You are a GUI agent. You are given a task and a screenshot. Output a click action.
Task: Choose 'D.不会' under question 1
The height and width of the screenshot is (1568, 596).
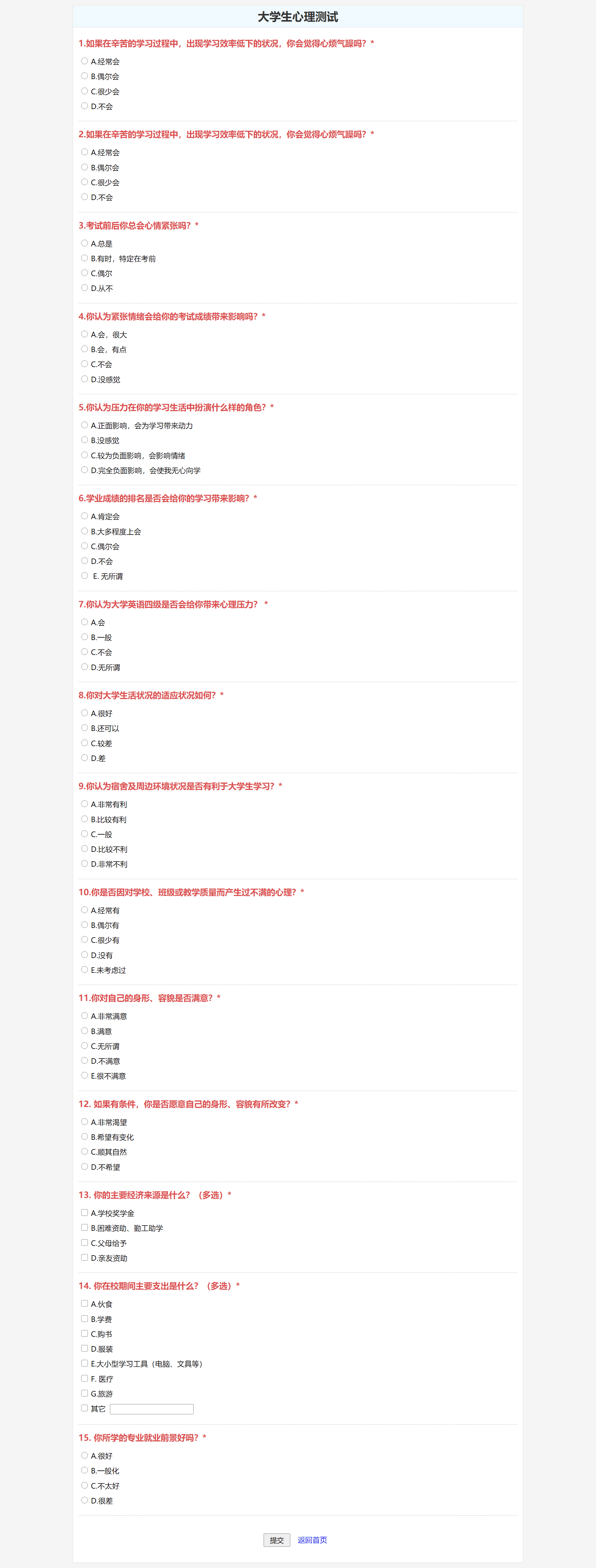pos(85,106)
